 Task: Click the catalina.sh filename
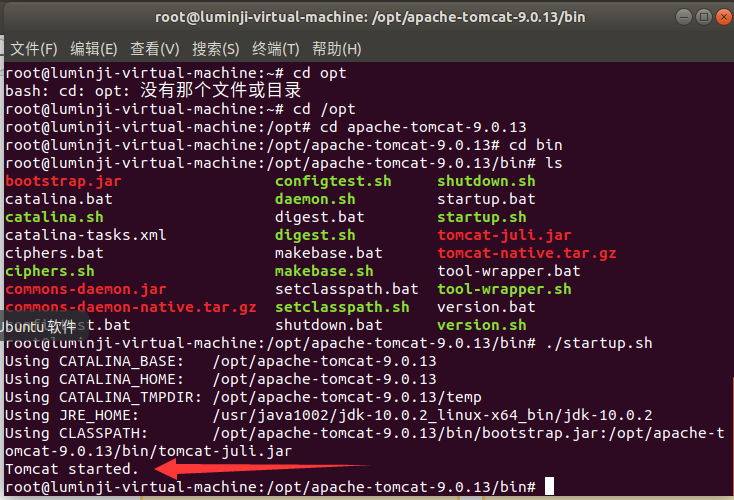[x=54, y=217]
